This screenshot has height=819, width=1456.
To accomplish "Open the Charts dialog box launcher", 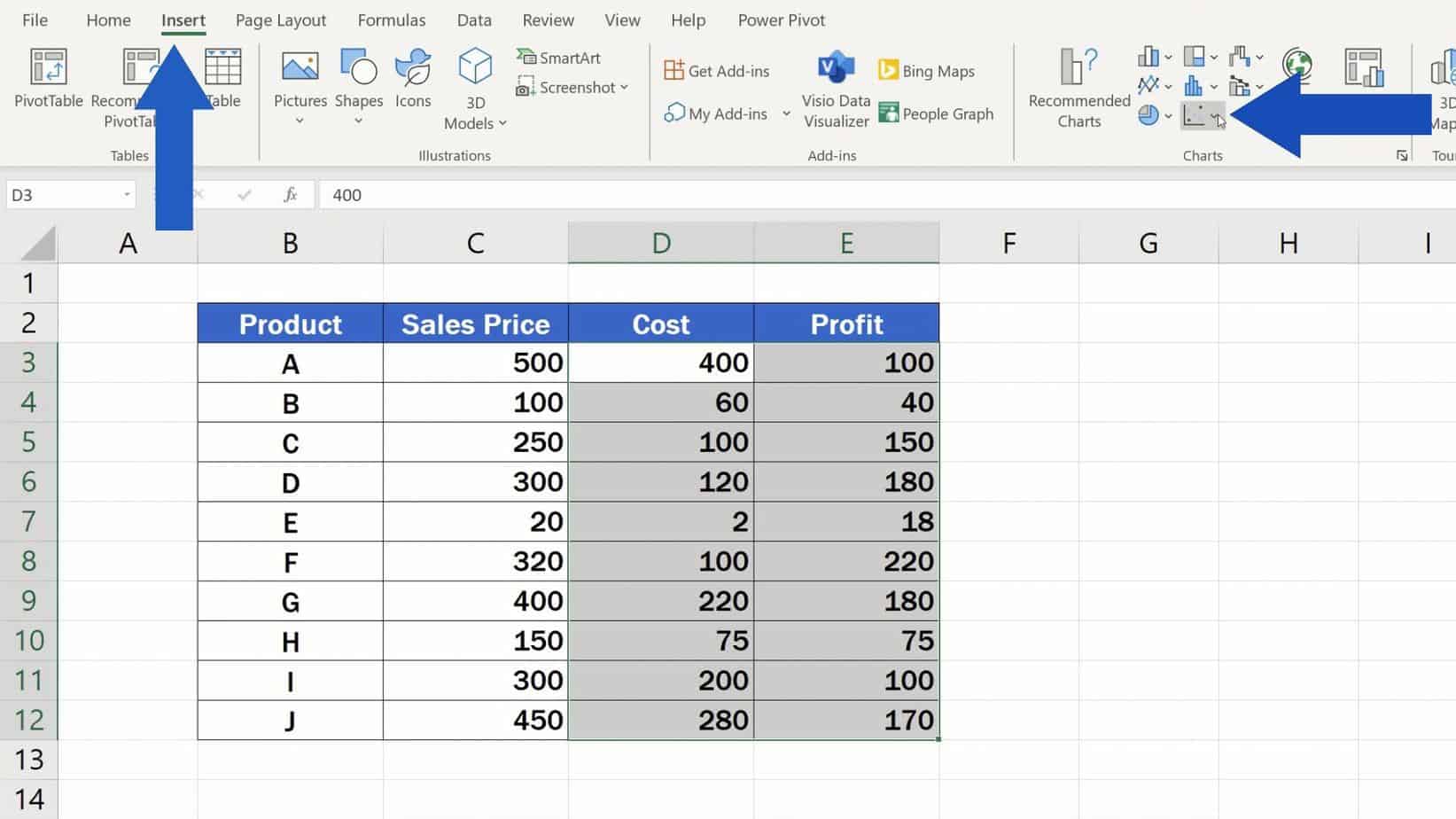I will tap(1401, 154).
